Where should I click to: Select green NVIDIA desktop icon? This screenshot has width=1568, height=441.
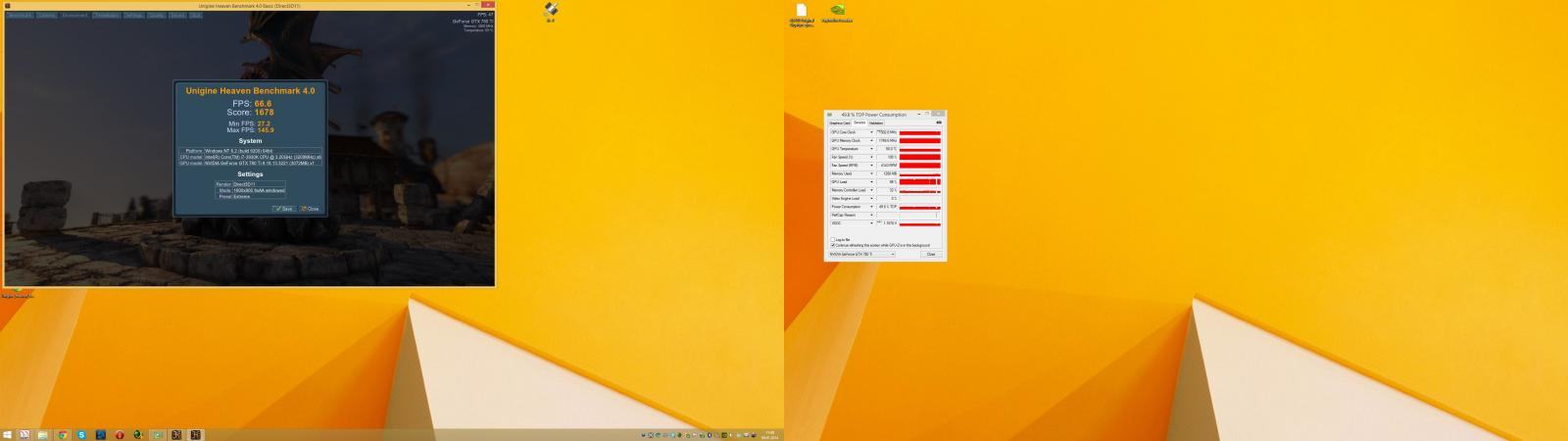coord(836,13)
